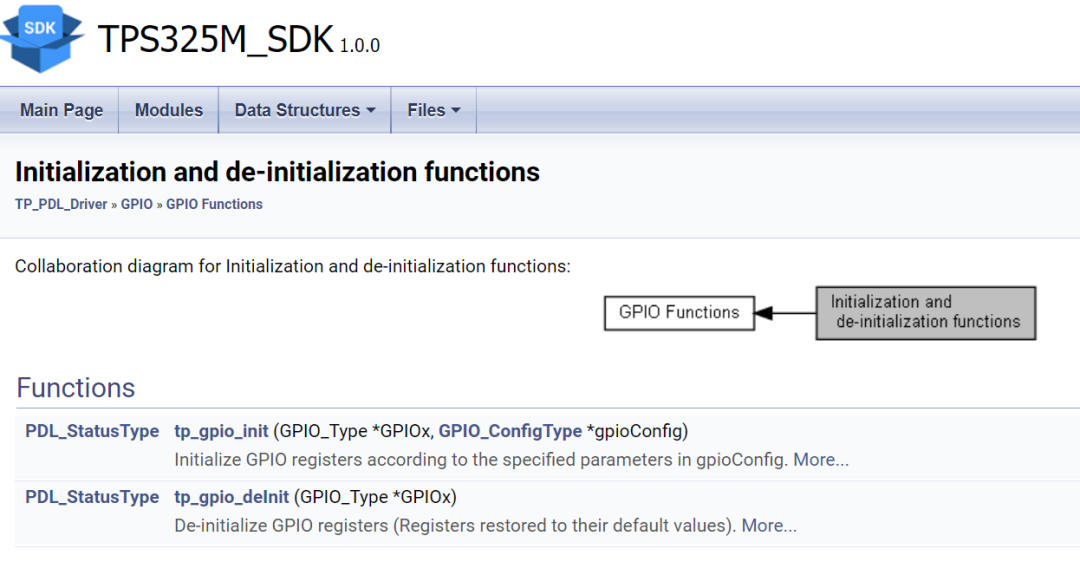
Task: Open the tp_gpio_deInit function link
Action: tap(232, 497)
